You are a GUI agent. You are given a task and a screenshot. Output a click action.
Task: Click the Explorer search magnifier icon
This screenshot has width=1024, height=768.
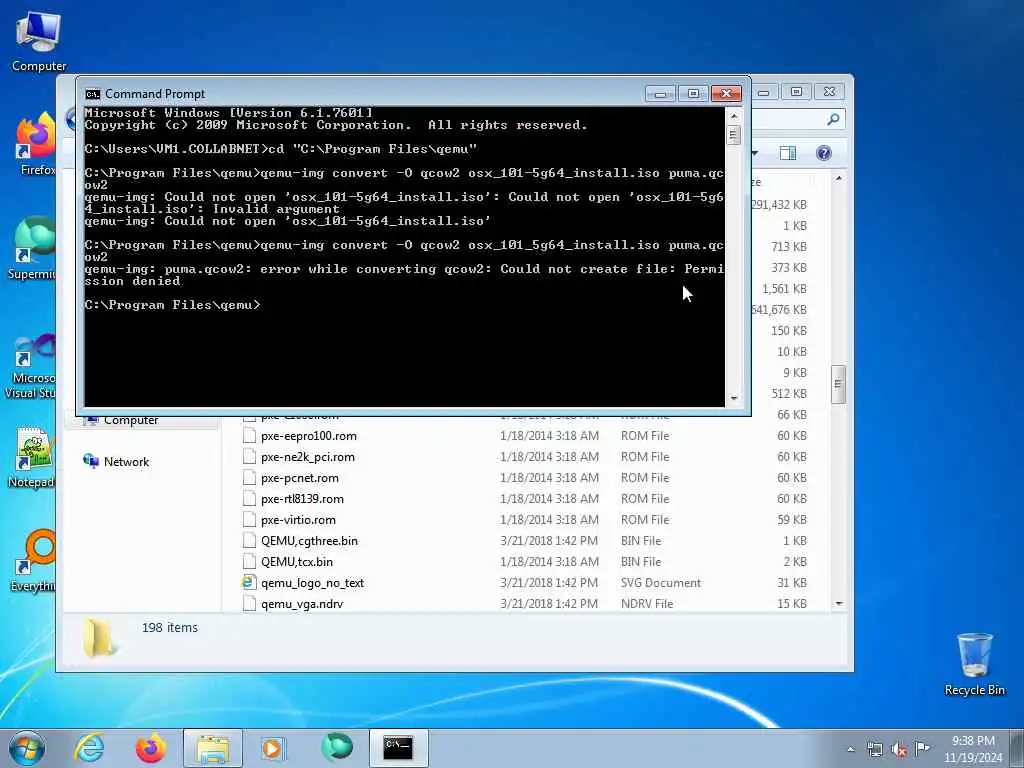click(x=833, y=119)
